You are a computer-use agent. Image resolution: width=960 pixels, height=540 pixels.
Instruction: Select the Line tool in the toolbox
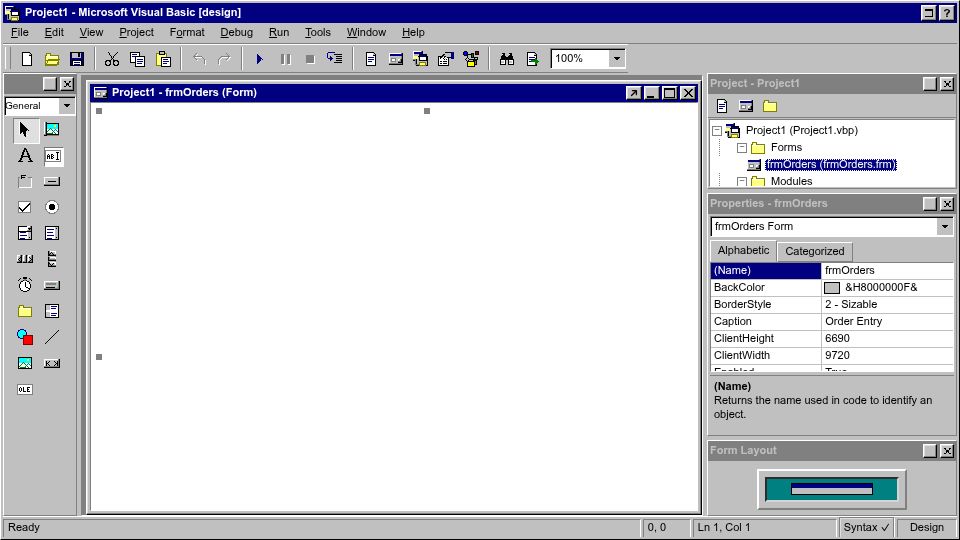[52, 337]
